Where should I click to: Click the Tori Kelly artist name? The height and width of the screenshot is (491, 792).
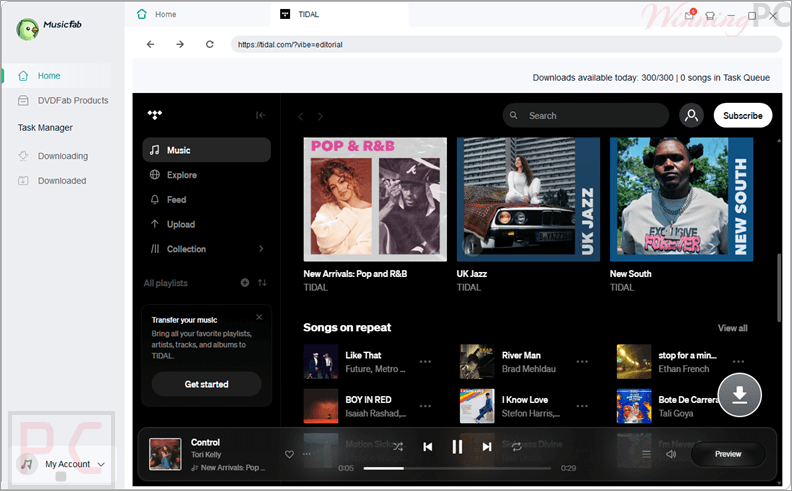pyautogui.click(x=206, y=455)
